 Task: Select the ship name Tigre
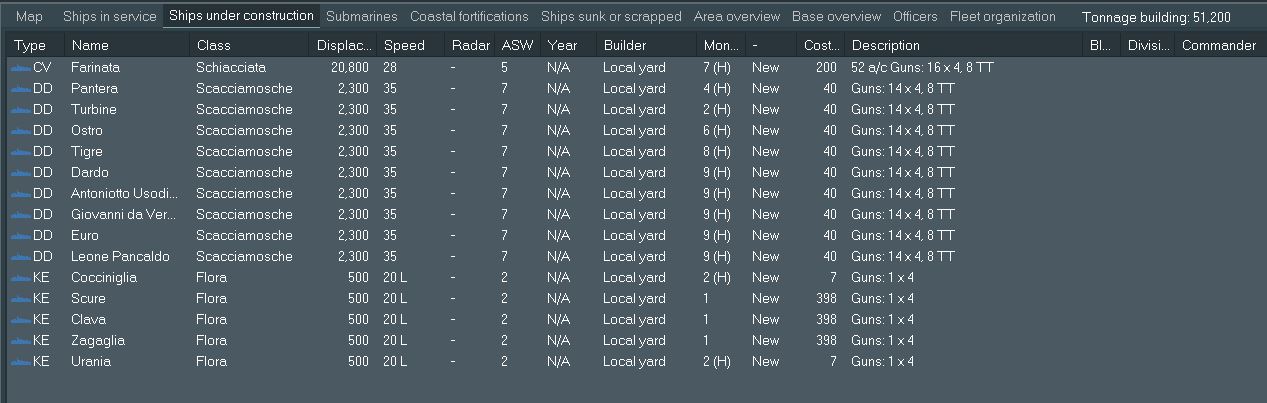click(x=86, y=152)
